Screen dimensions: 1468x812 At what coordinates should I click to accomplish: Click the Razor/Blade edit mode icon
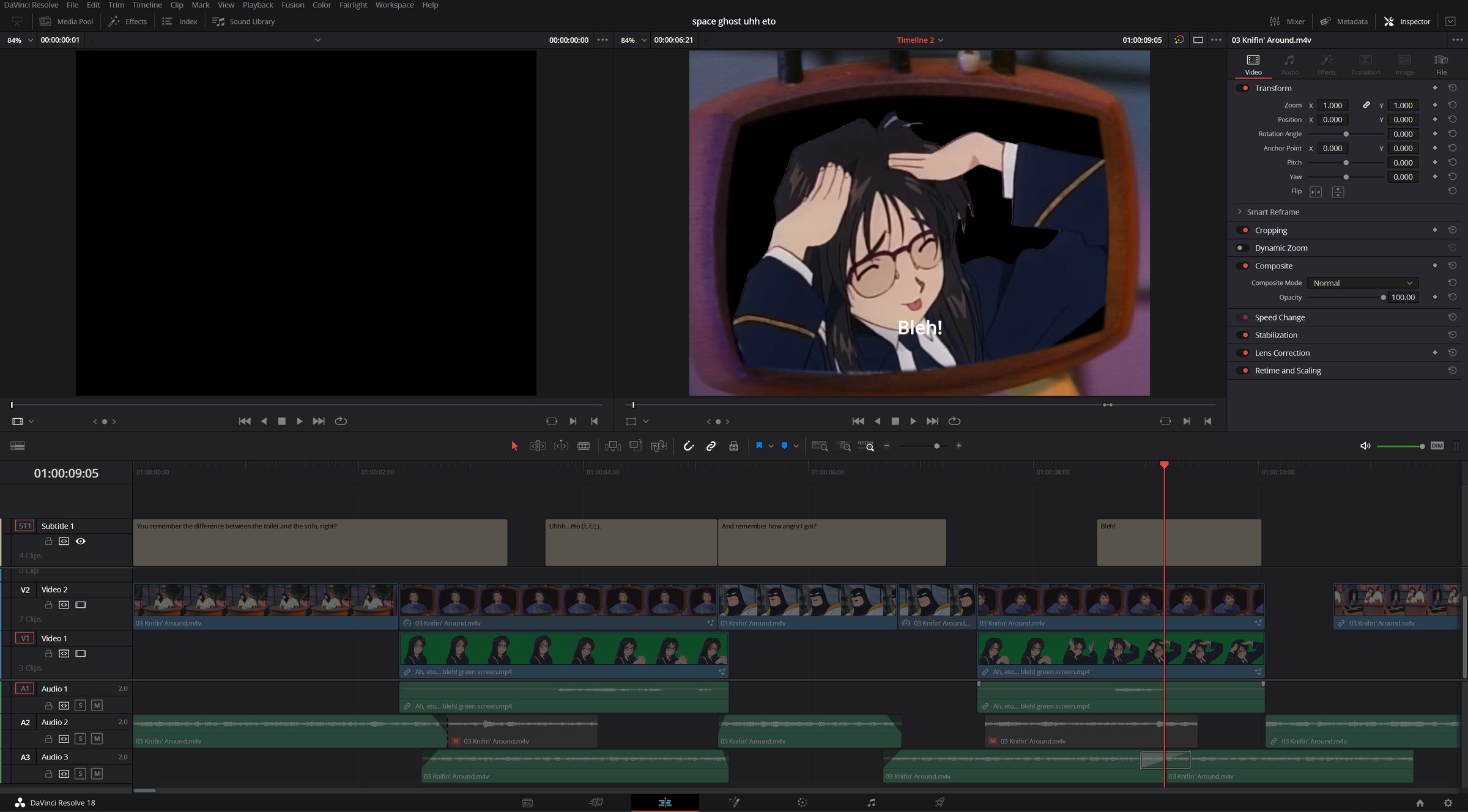tap(584, 446)
